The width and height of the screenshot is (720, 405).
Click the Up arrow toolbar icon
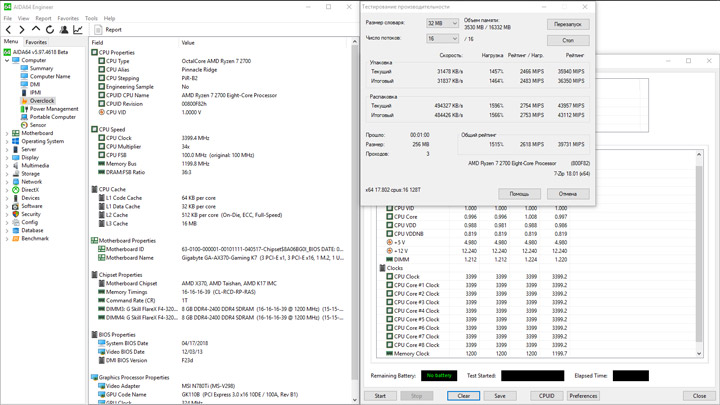35,29
